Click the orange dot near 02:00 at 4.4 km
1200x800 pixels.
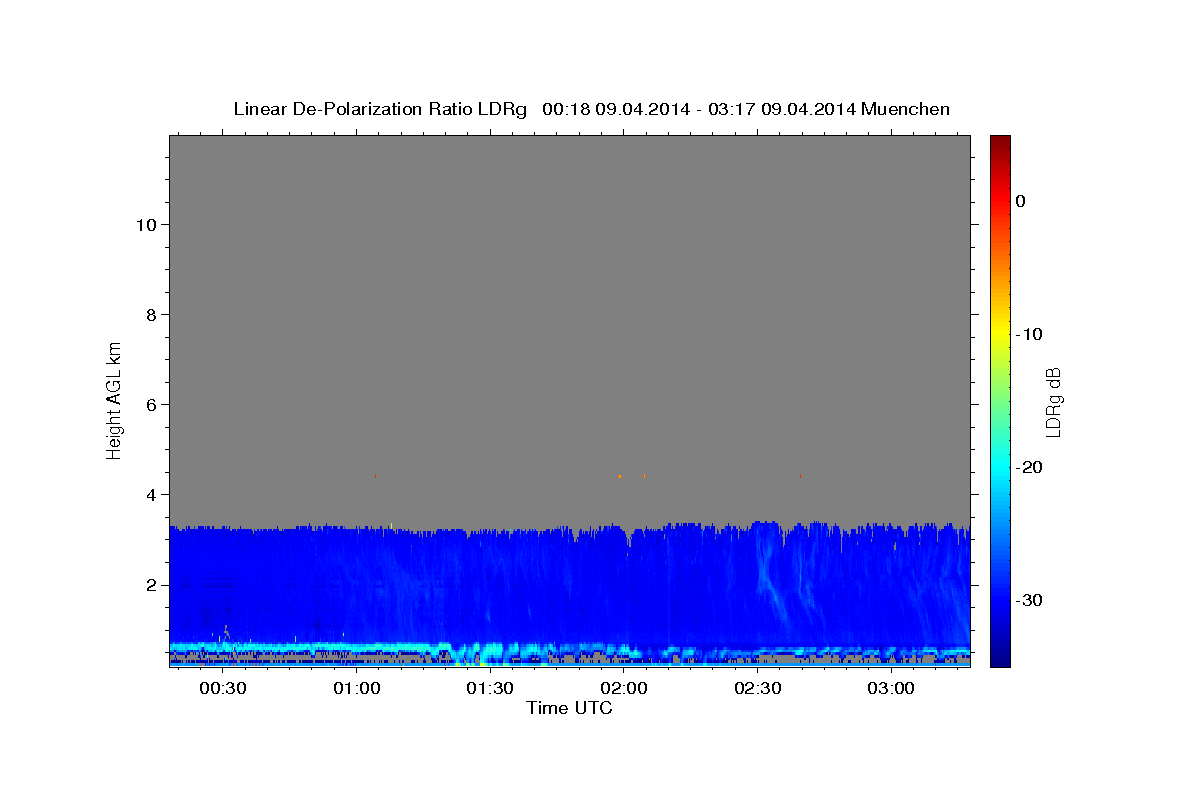coord(619,476)
